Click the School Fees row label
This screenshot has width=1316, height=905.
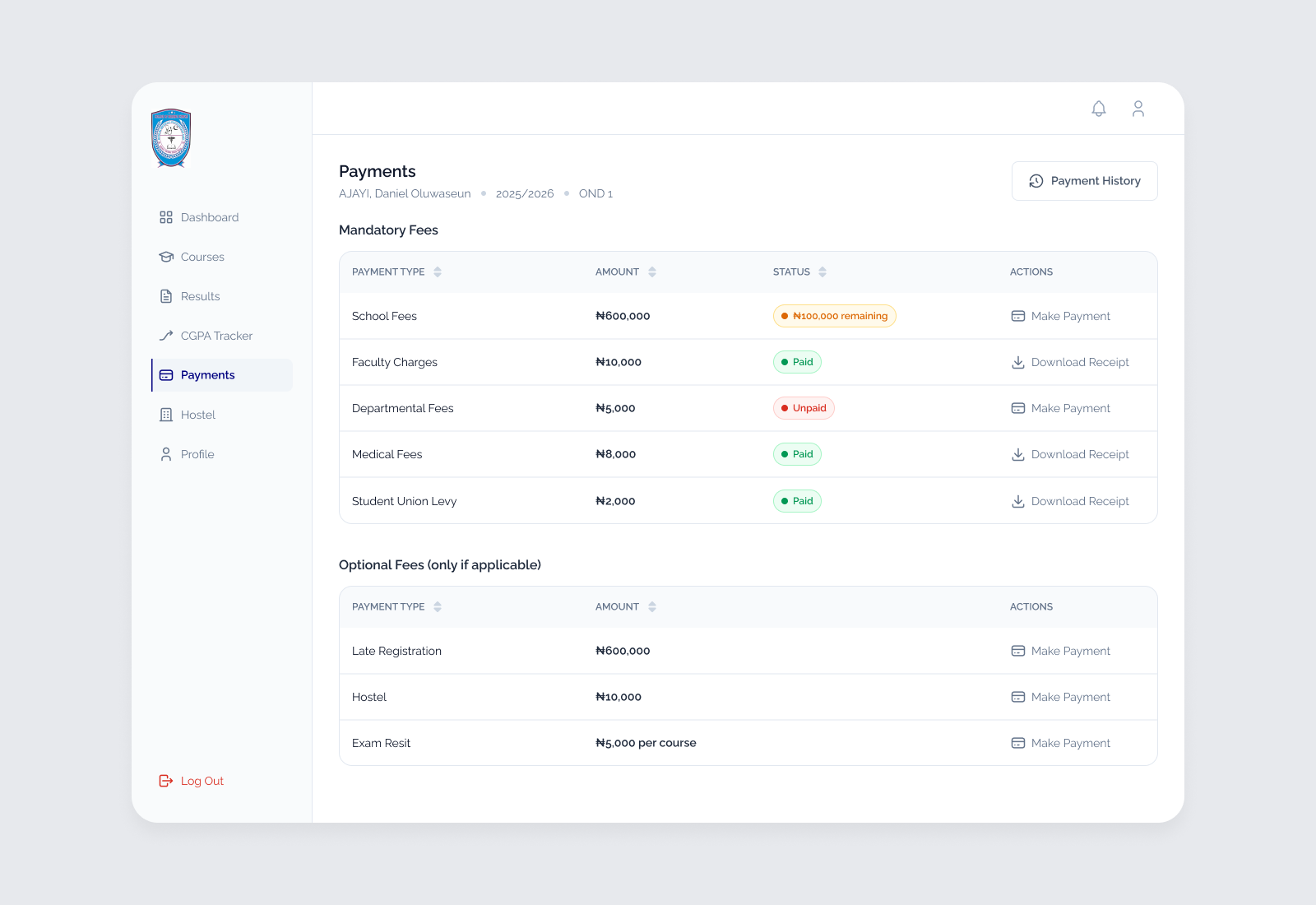(384, 316)
